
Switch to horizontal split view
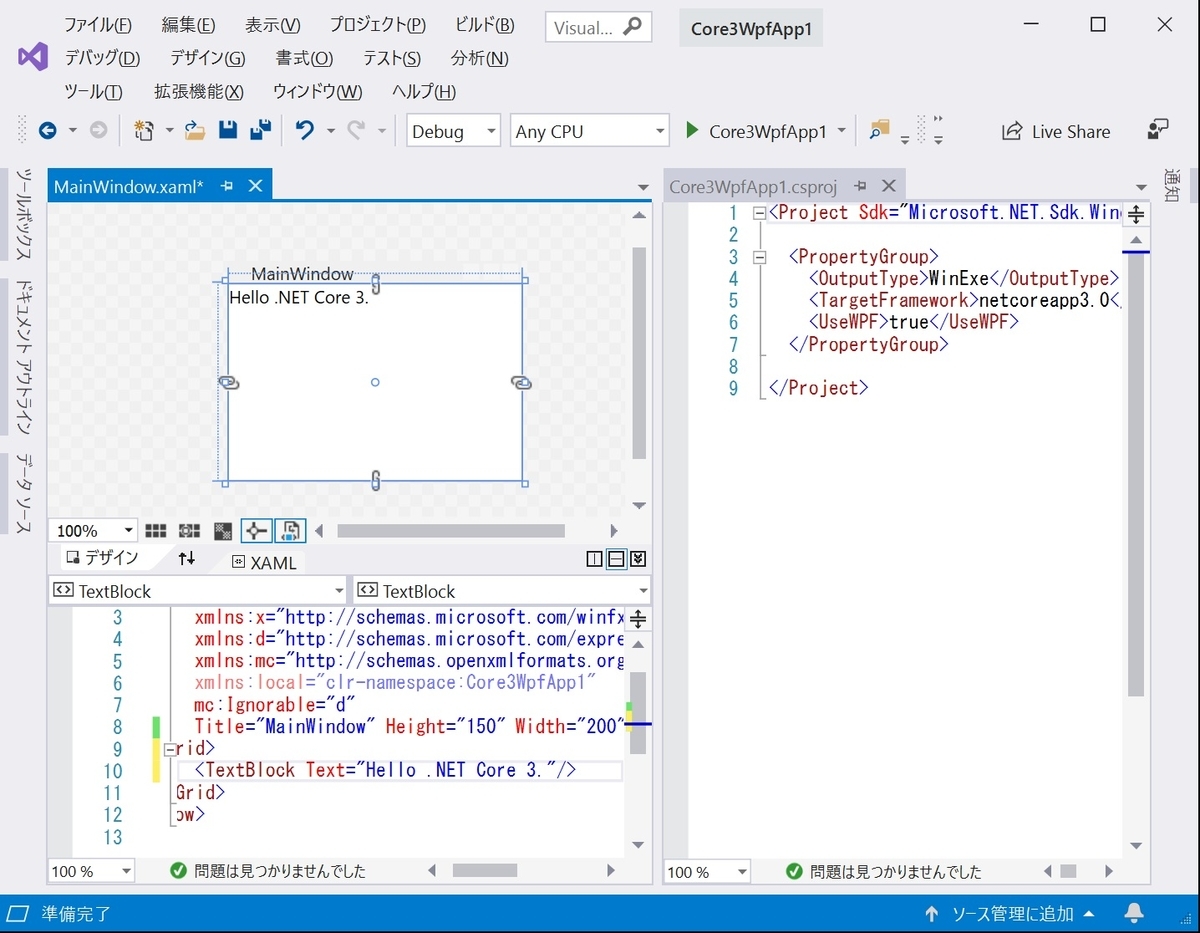617,560
